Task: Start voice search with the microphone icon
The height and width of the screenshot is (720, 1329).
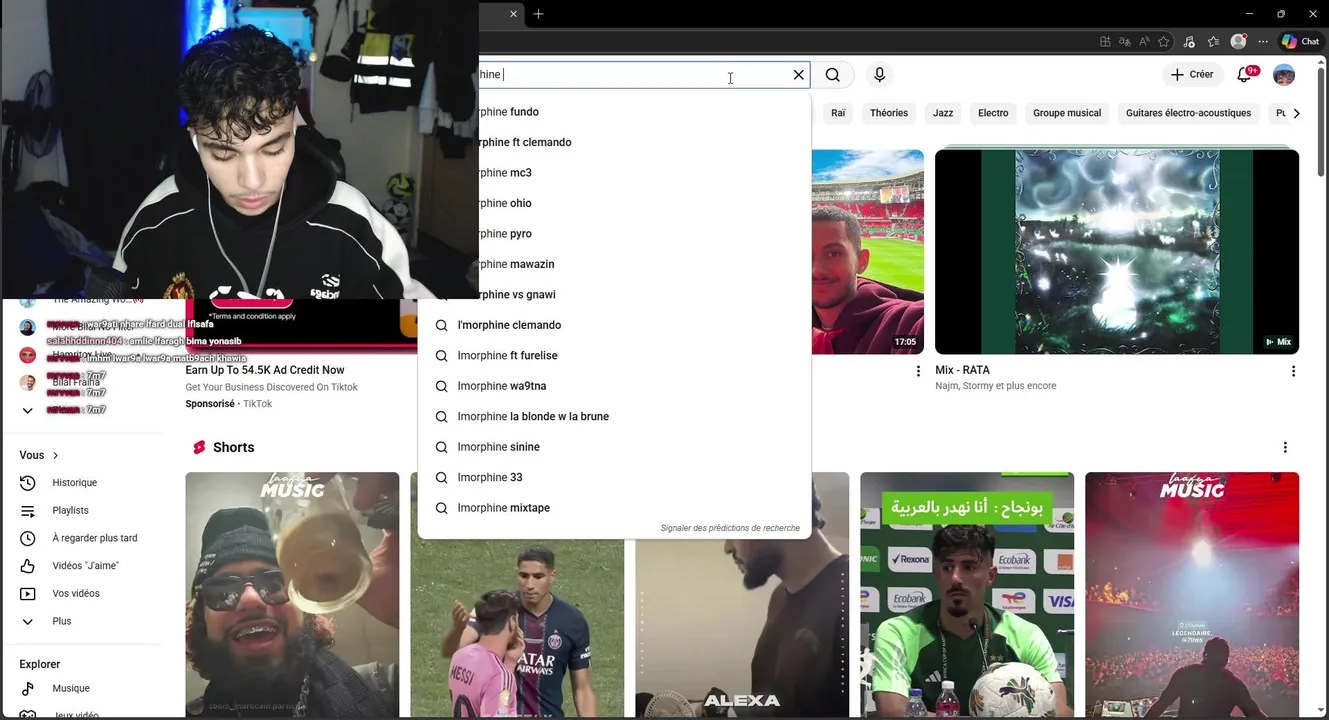Action: [880, 75]
